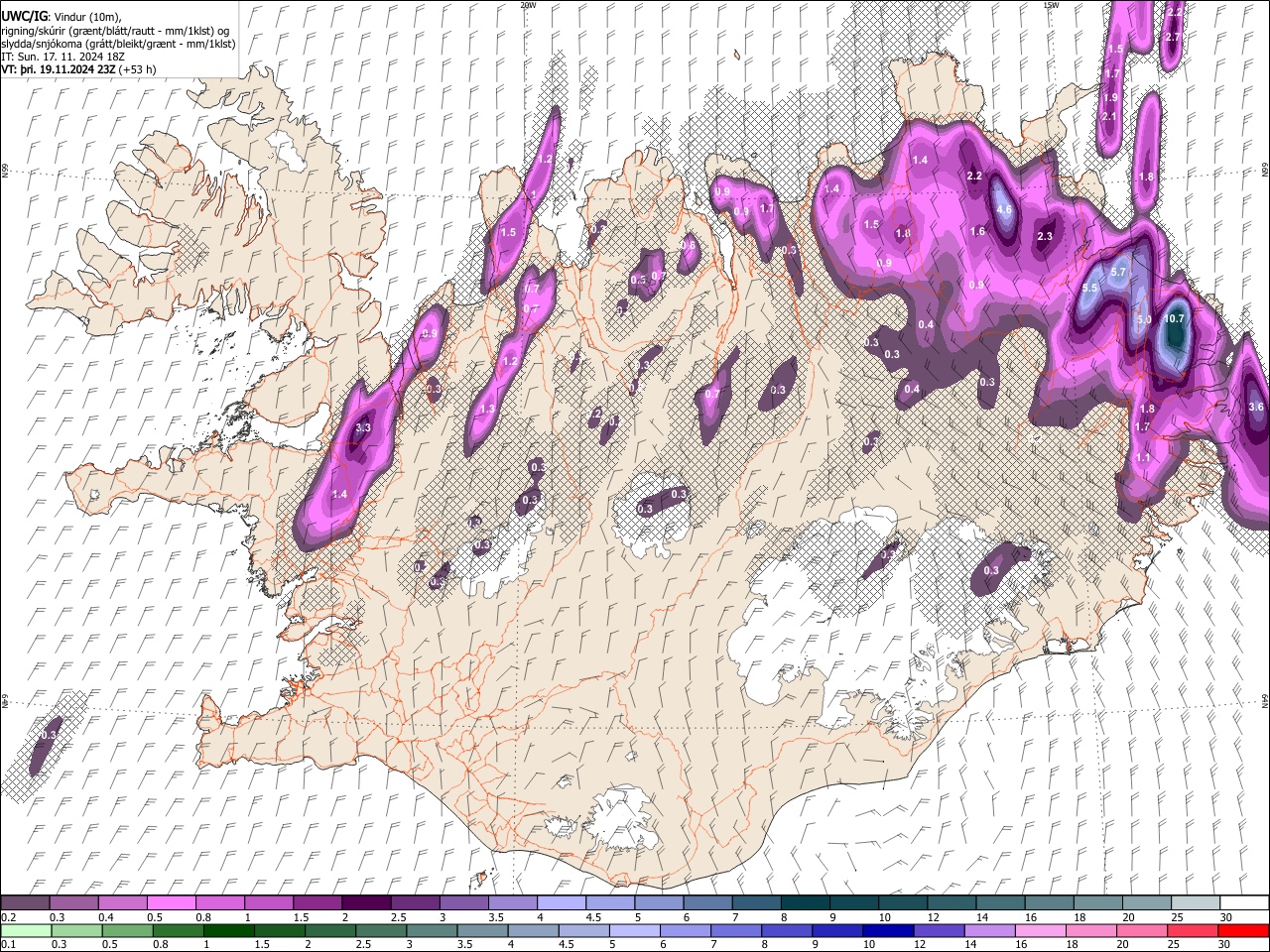Pick the white 30 swatch in top legend row
Screen dimensions: 1270x952
pyautogui.click(x=1244, y=903)
